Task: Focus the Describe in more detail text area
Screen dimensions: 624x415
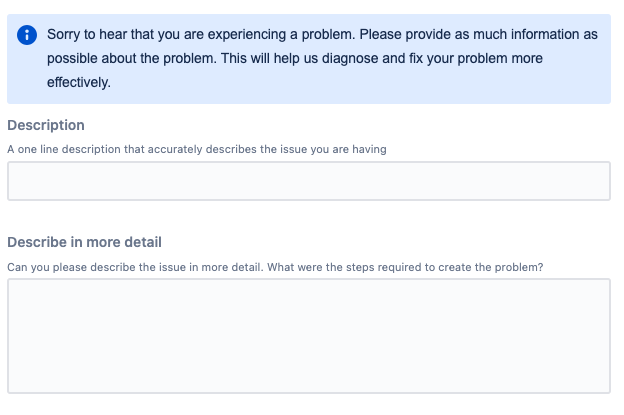Action: tap(309, 336)
